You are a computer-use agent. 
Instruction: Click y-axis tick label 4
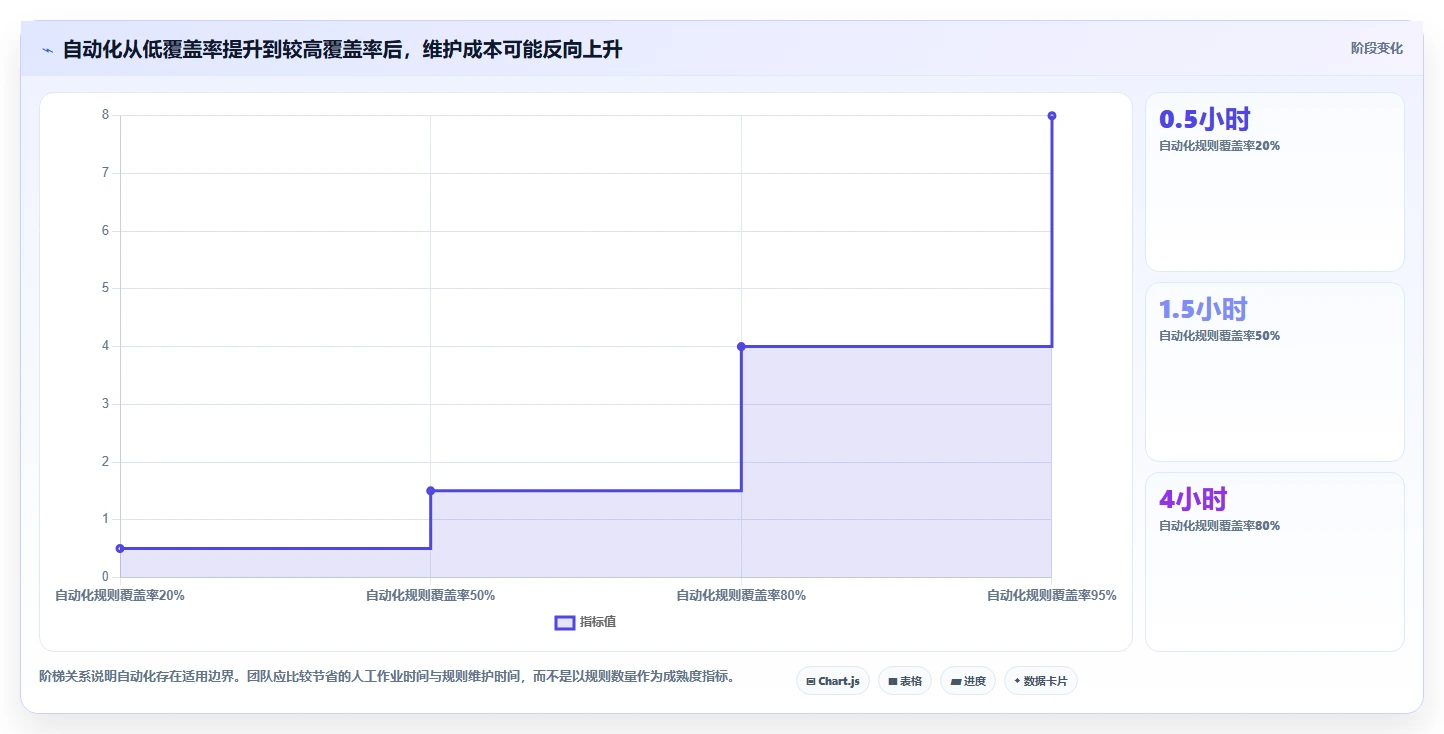tap(105, 346)
